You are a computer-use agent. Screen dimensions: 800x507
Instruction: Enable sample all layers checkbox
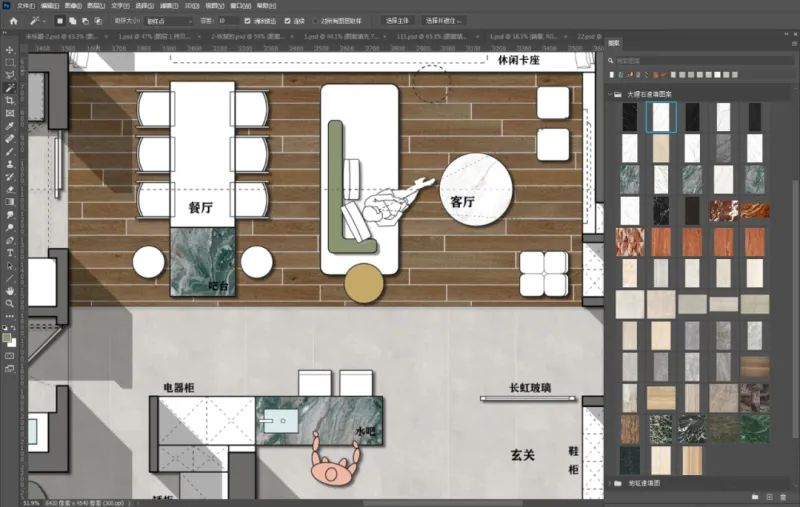click(x=315, y=20)
